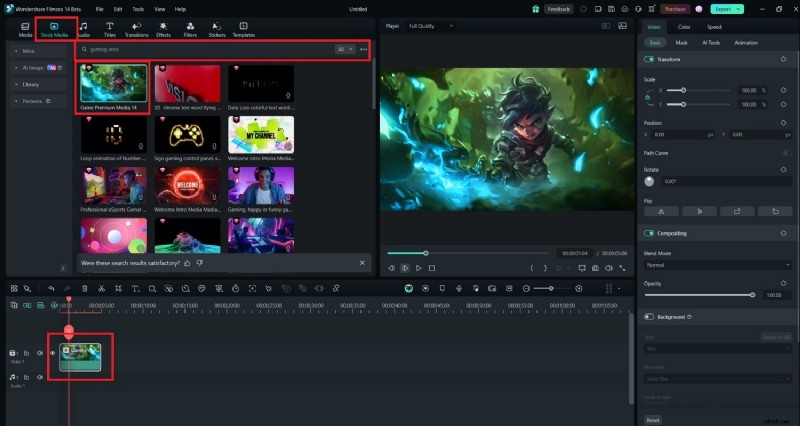Toggle the Transform switch off
The width and height of the screenshot is (800, 426).
point(650,60)
